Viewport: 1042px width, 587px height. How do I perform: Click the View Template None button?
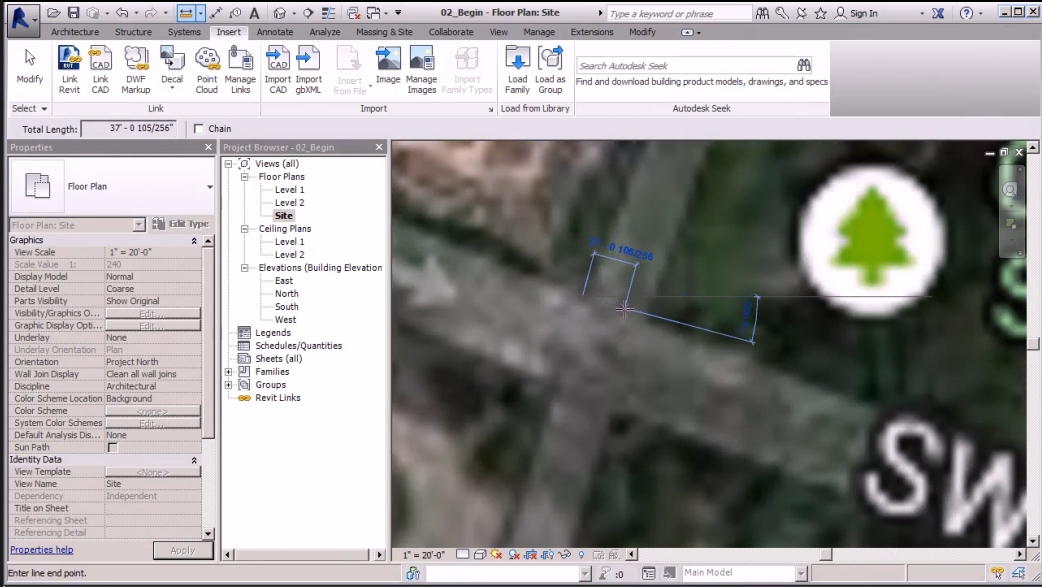pyautogui.click(x=153, y=472)
